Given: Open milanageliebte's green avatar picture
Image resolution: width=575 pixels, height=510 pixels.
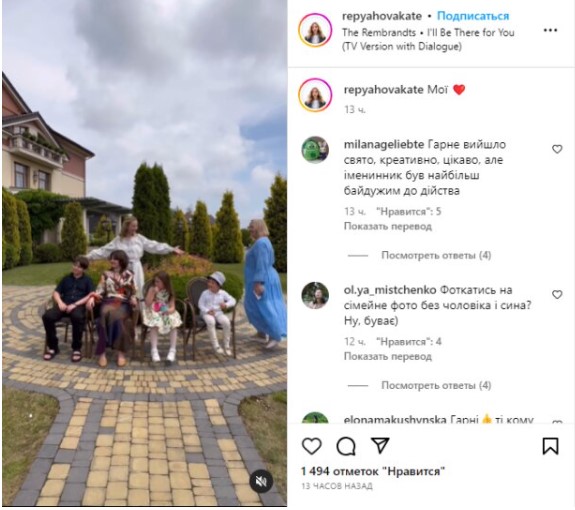Looking at the screenshot, I should [315, 149].
